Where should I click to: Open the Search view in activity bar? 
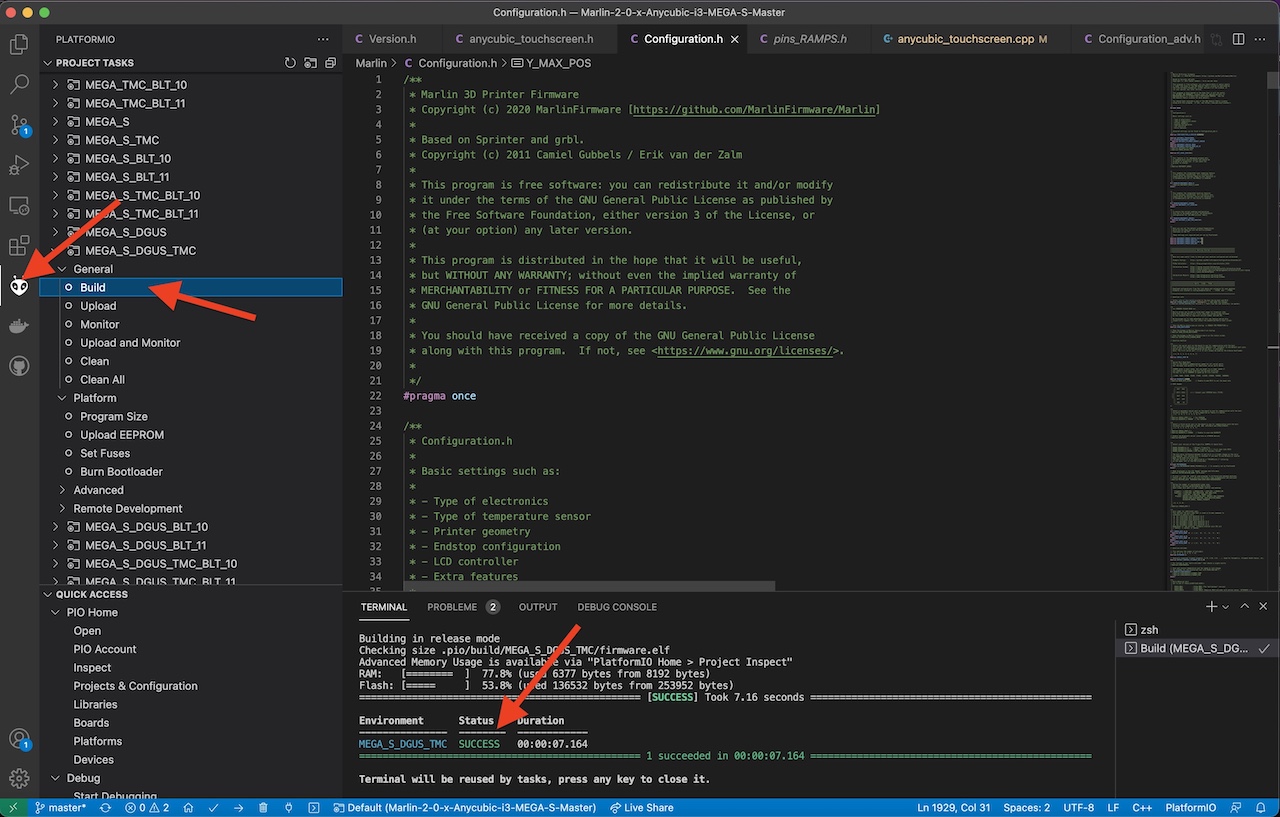pyautogui.click(x=19, y=84)
